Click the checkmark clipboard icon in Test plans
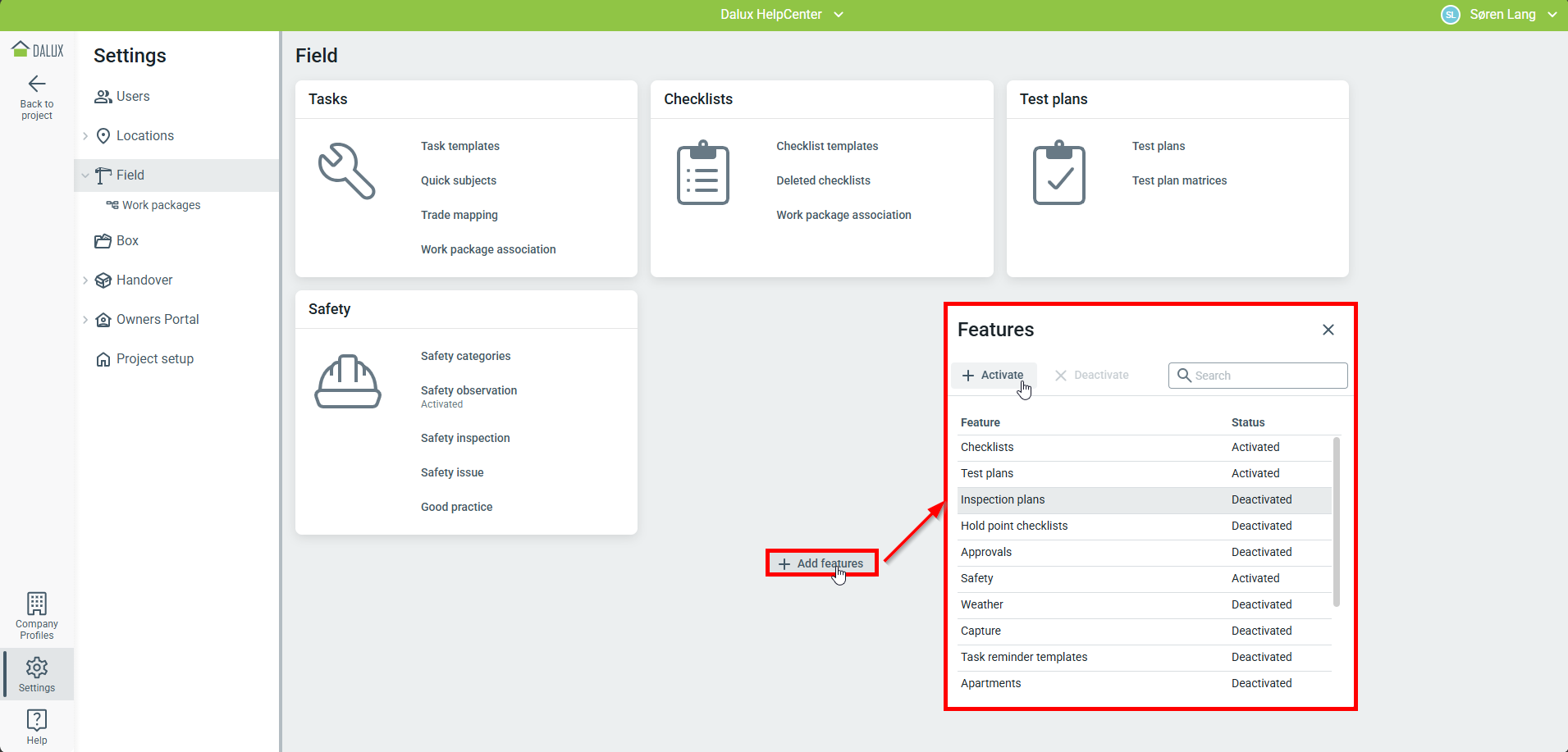 point(1058,173)
